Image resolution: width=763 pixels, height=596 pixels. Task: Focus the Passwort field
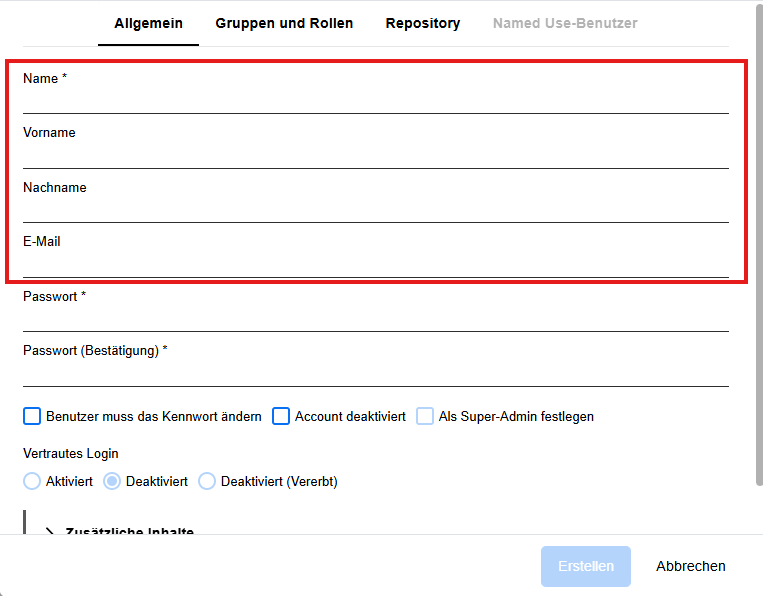click(x=375, y=318)
